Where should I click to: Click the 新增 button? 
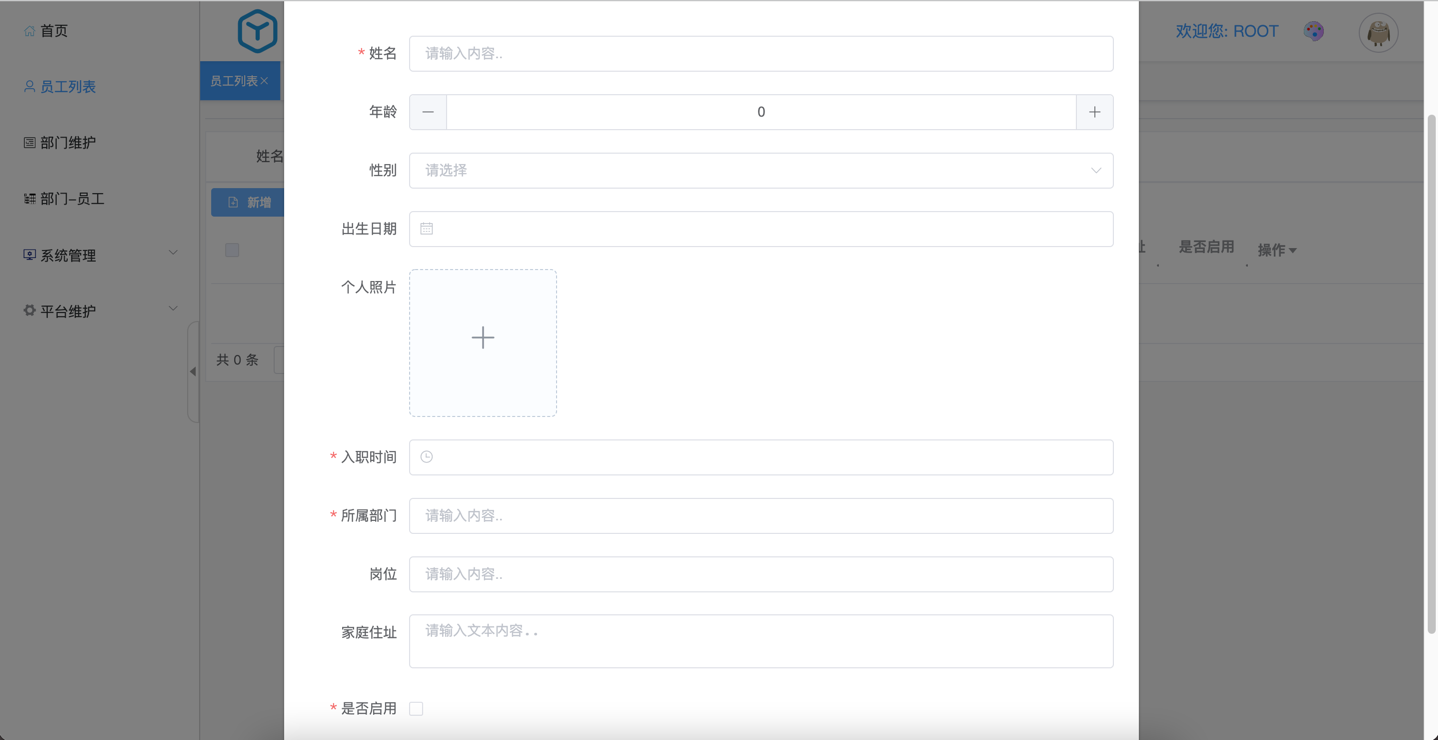point(249,202)
